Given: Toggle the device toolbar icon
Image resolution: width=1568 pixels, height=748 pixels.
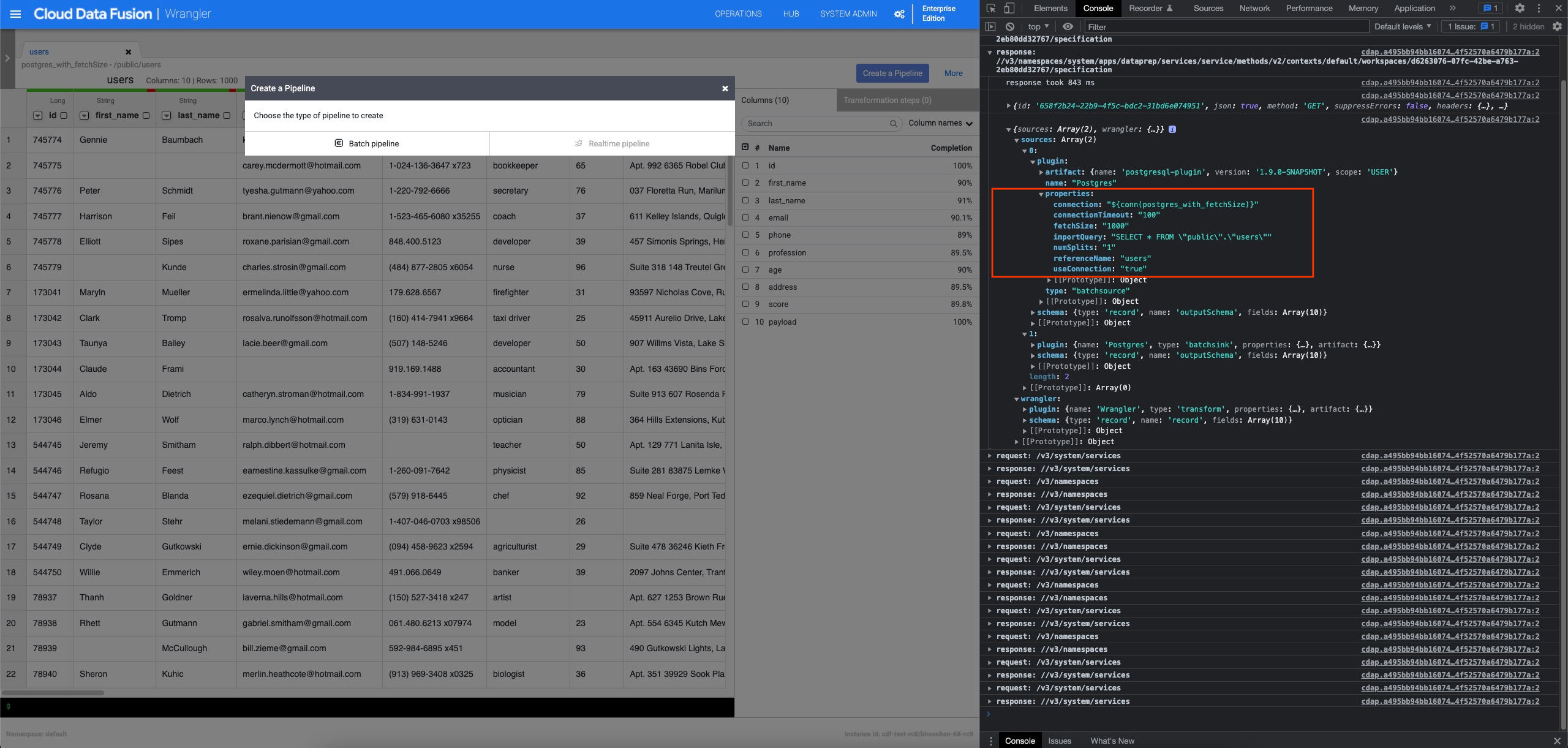Looking at the screenshot, I should (x=1009, y=8).
